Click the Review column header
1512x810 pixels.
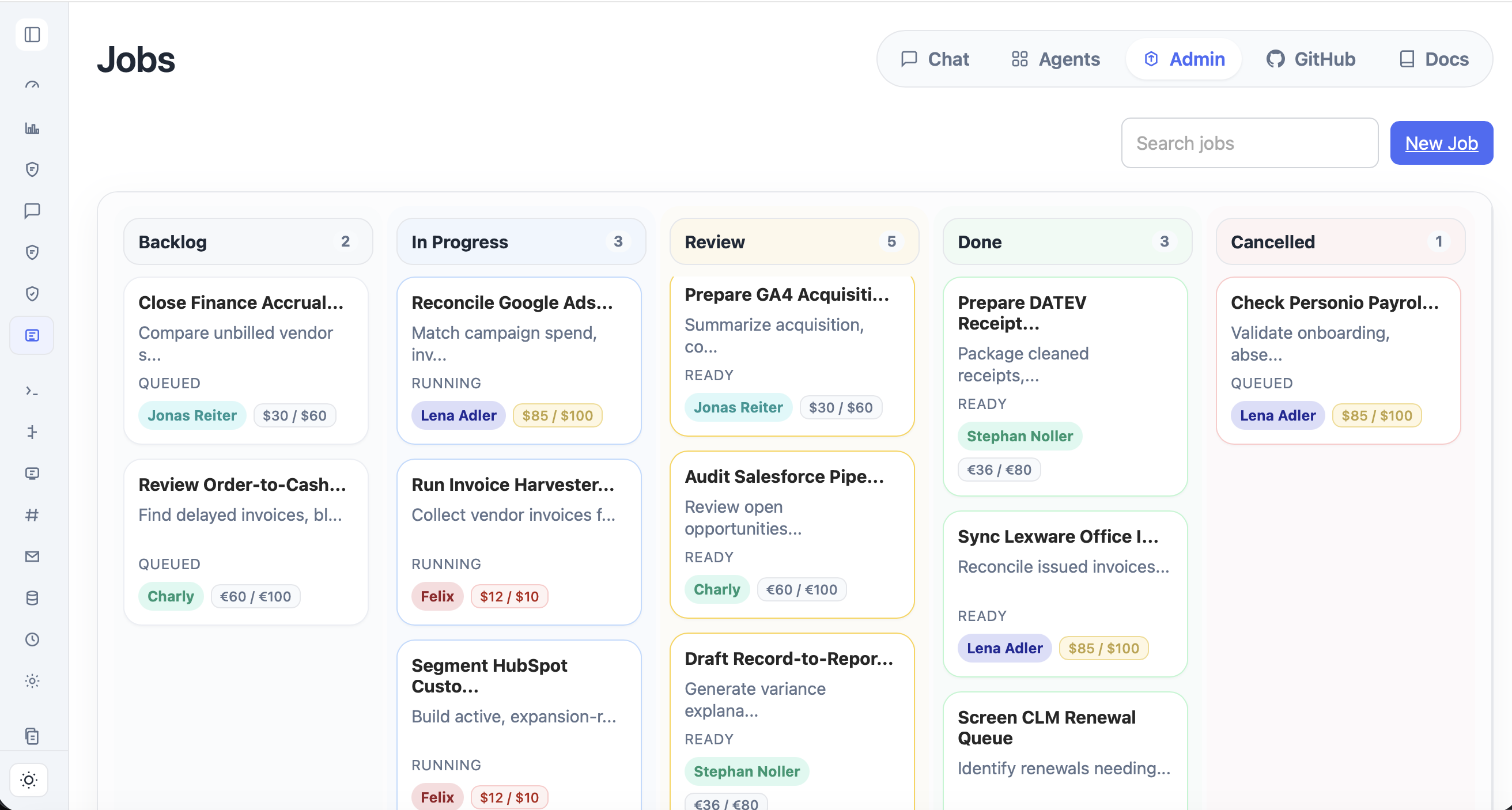click(794, 241)
